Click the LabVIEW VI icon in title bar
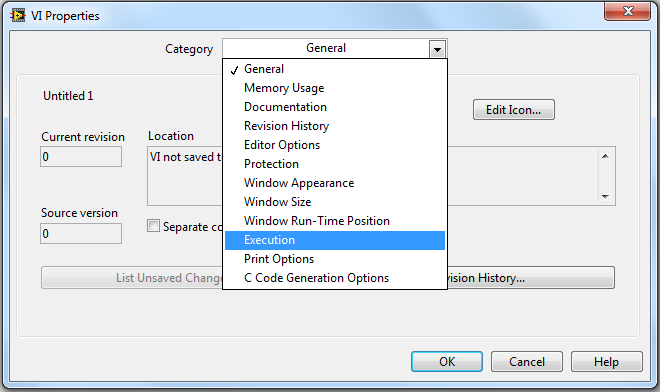Image resolution: width=660 pixels, height=392 pixels. (18, 16)
